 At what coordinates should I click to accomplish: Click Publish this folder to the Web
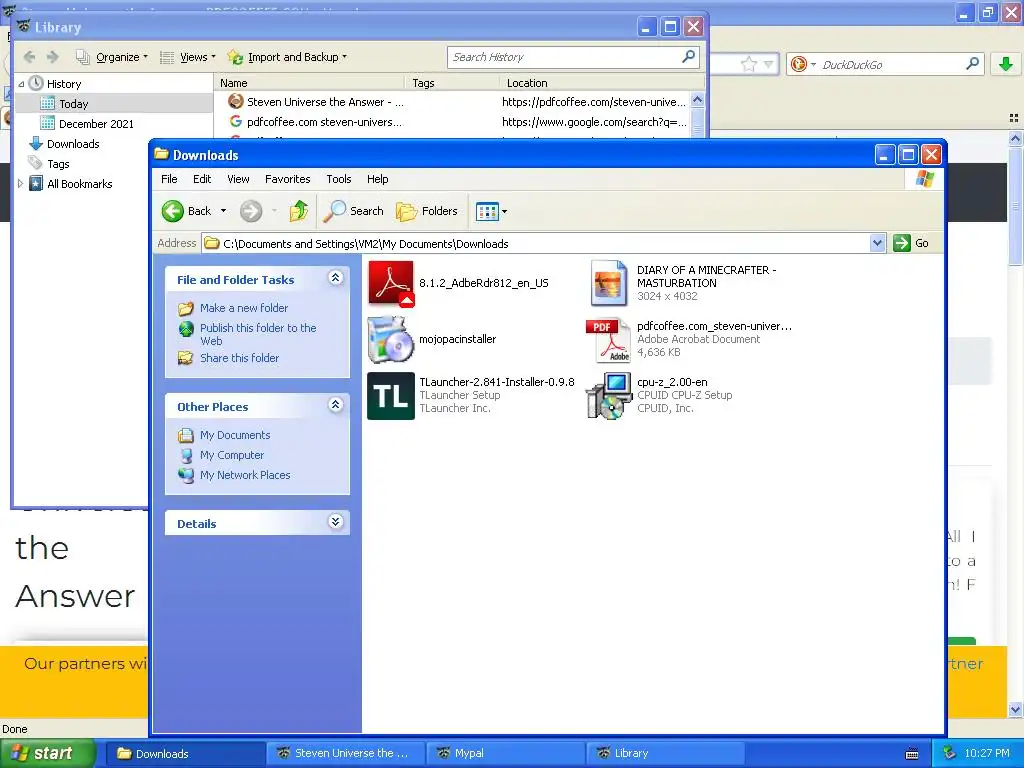(258, 334)
